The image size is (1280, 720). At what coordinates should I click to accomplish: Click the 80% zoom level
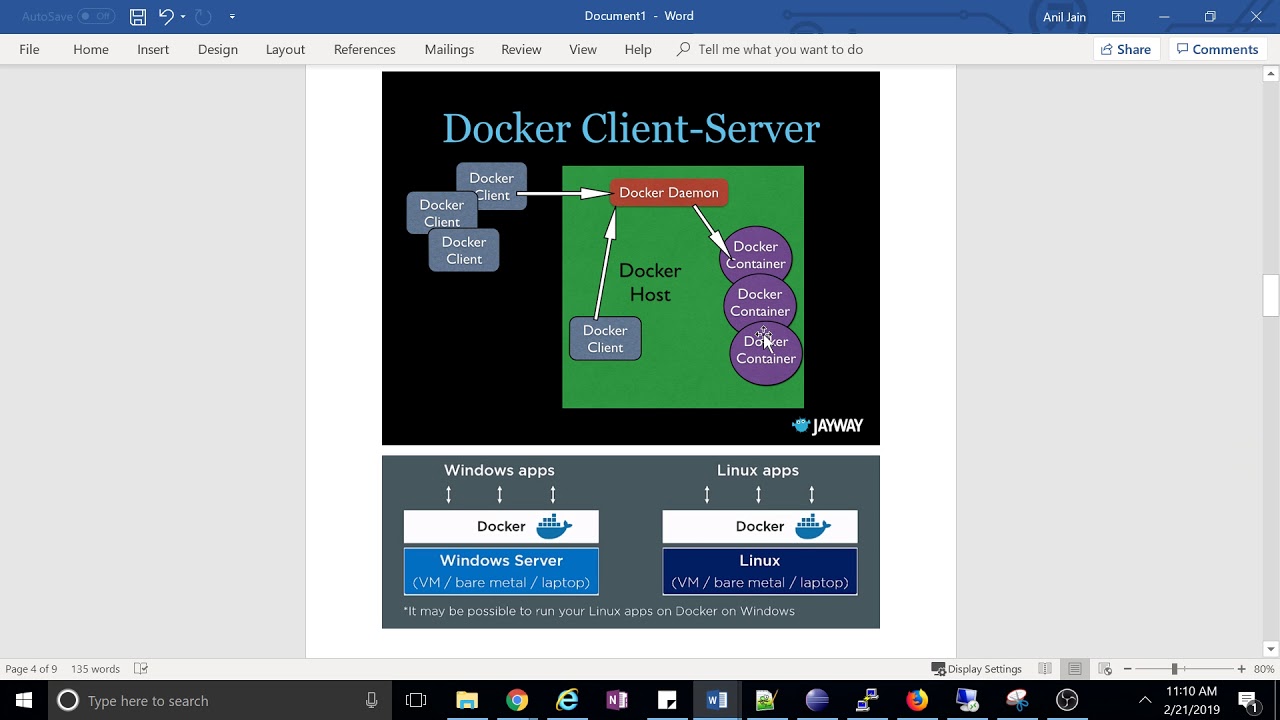tap(1264, 669)
